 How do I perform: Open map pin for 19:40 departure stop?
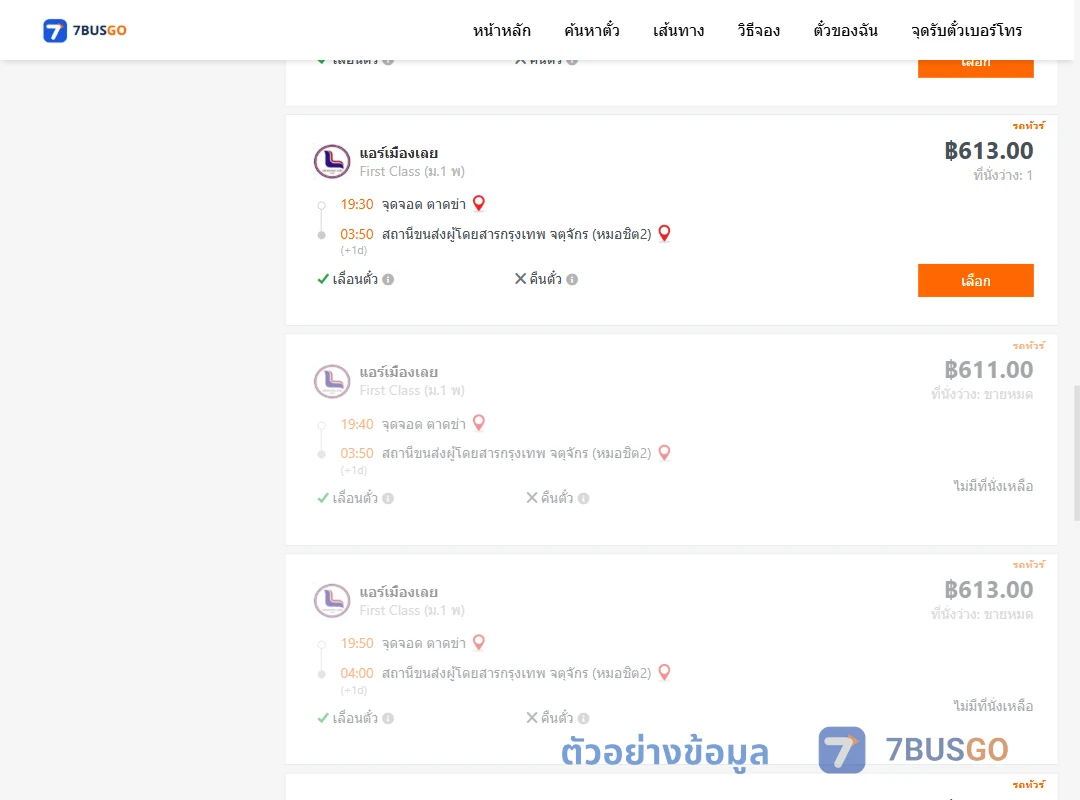pyautogui.click(x=479, y=423)
